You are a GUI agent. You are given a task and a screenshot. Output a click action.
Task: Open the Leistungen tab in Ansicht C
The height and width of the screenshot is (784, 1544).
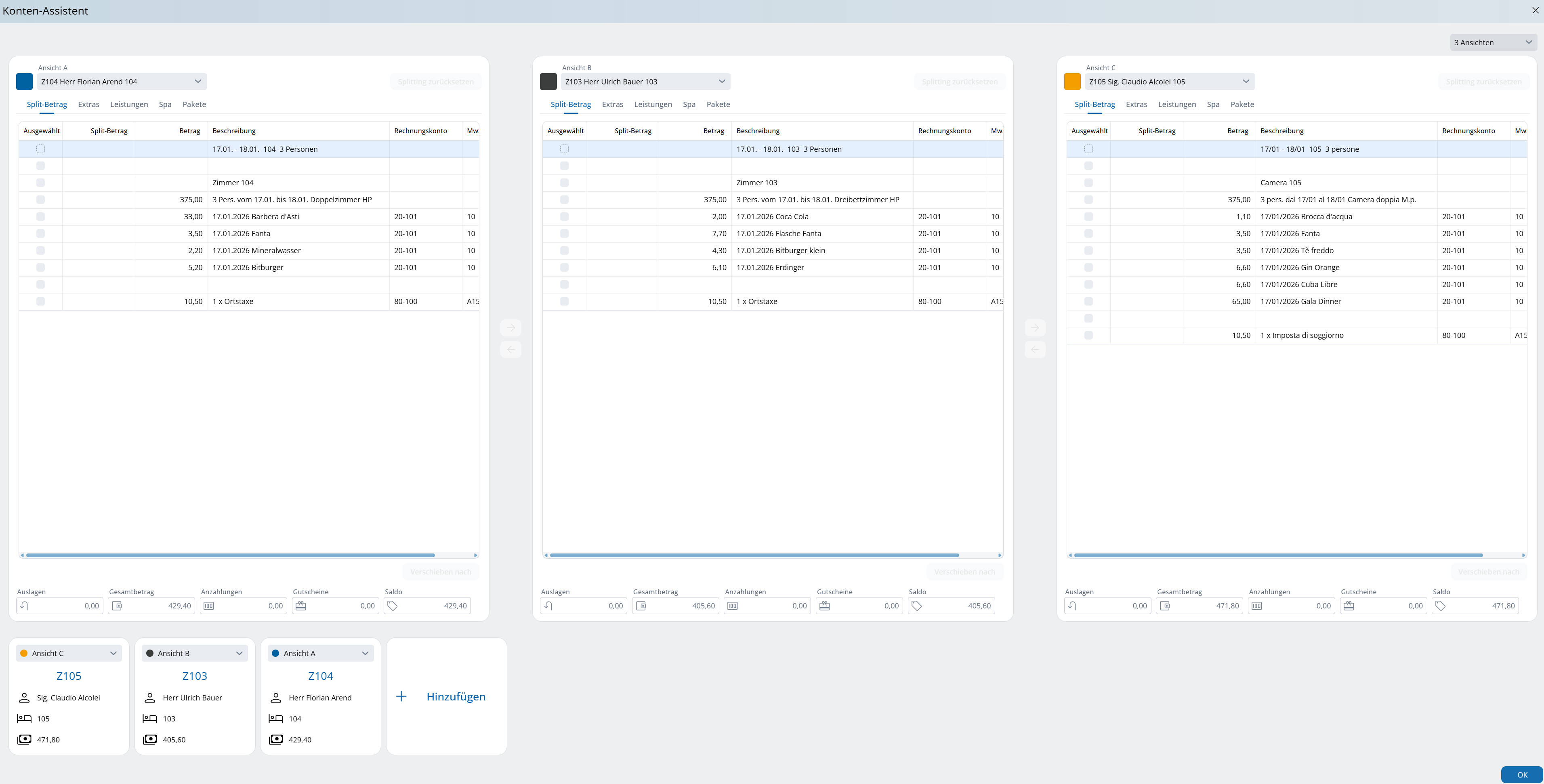coord(1176,104)
